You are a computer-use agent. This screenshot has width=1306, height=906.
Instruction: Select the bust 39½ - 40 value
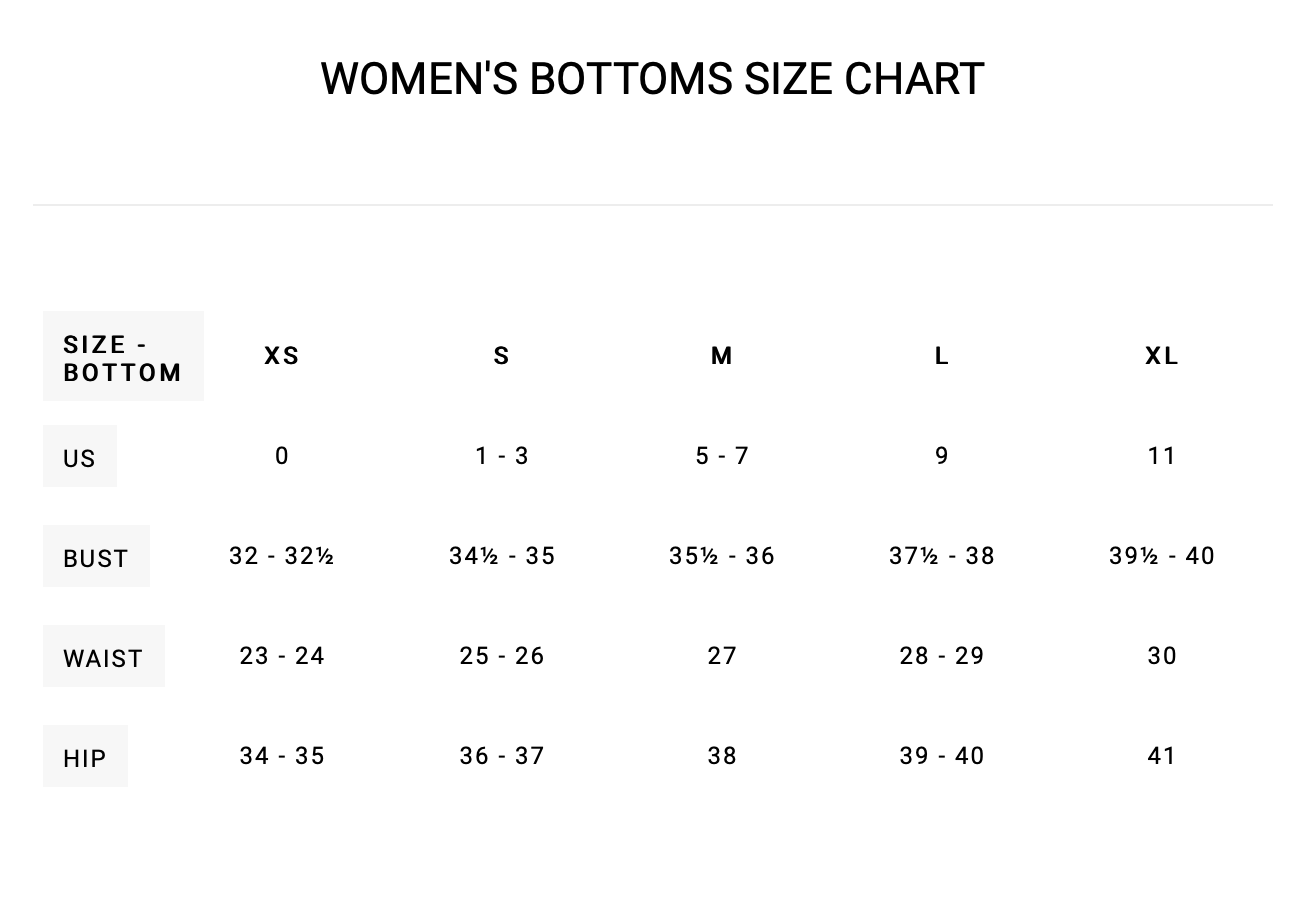[x=1162, y=556]
